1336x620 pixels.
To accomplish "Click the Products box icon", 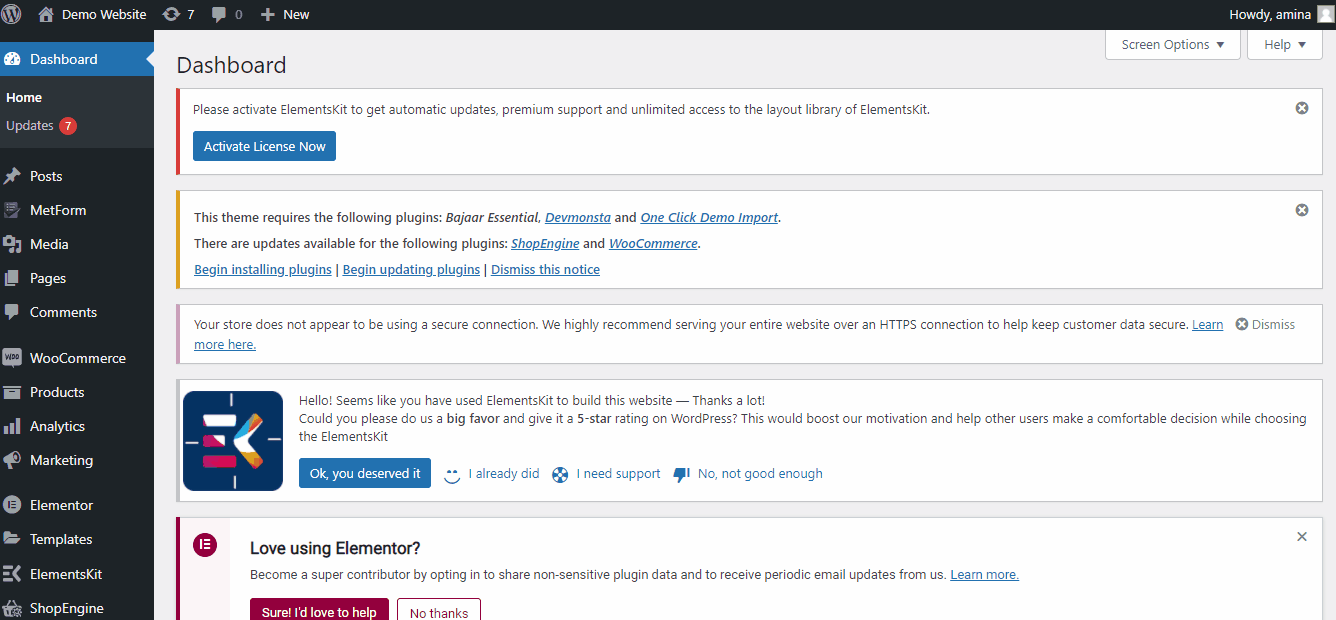I will [x=12, y=392].
